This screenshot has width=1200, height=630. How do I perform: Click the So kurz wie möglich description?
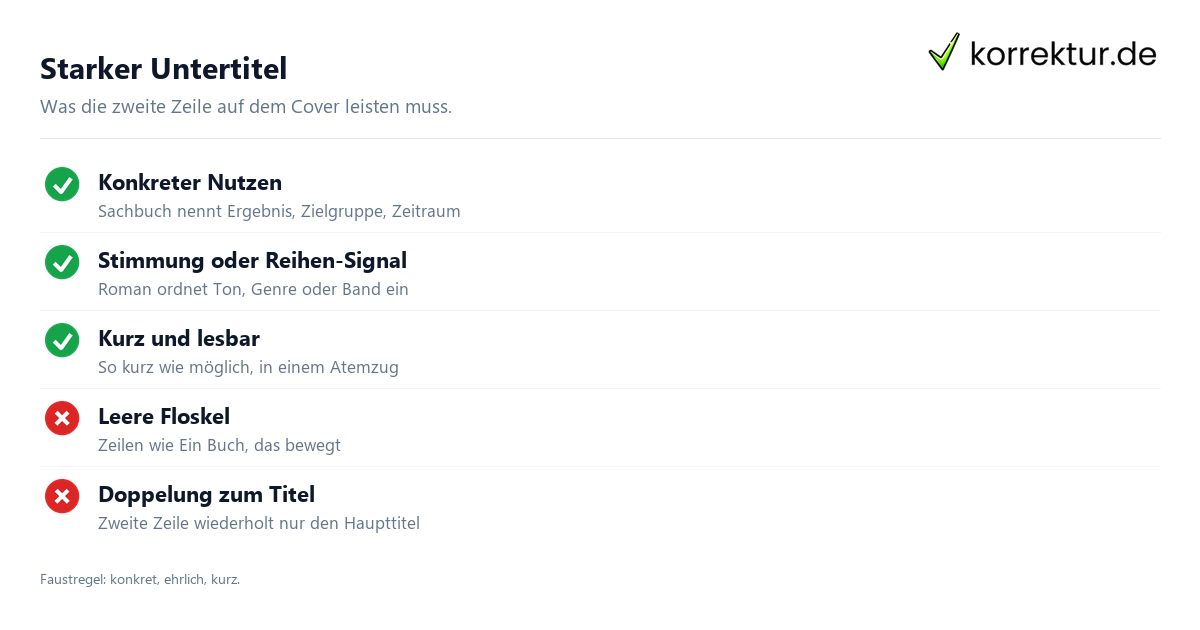(x=248, y=368)
